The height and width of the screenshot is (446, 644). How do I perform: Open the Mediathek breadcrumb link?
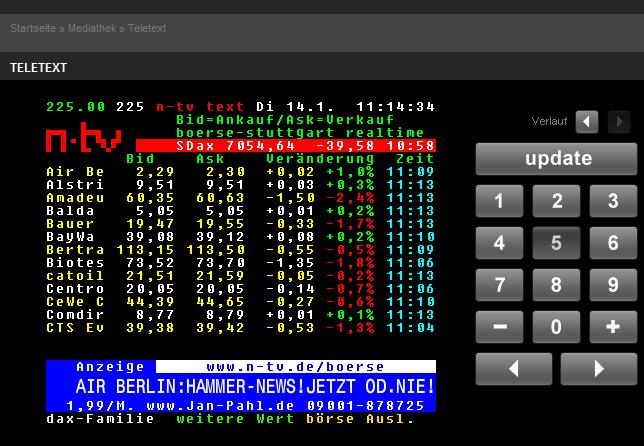pyautogui.click(x=92, y=28)
